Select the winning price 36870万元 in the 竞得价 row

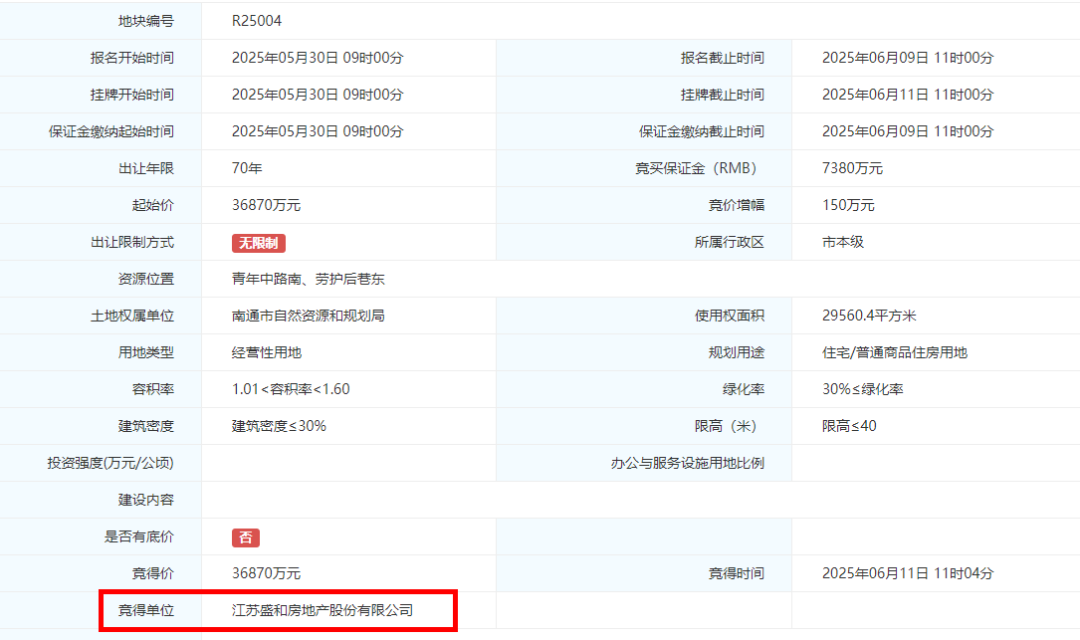point(267,573)
